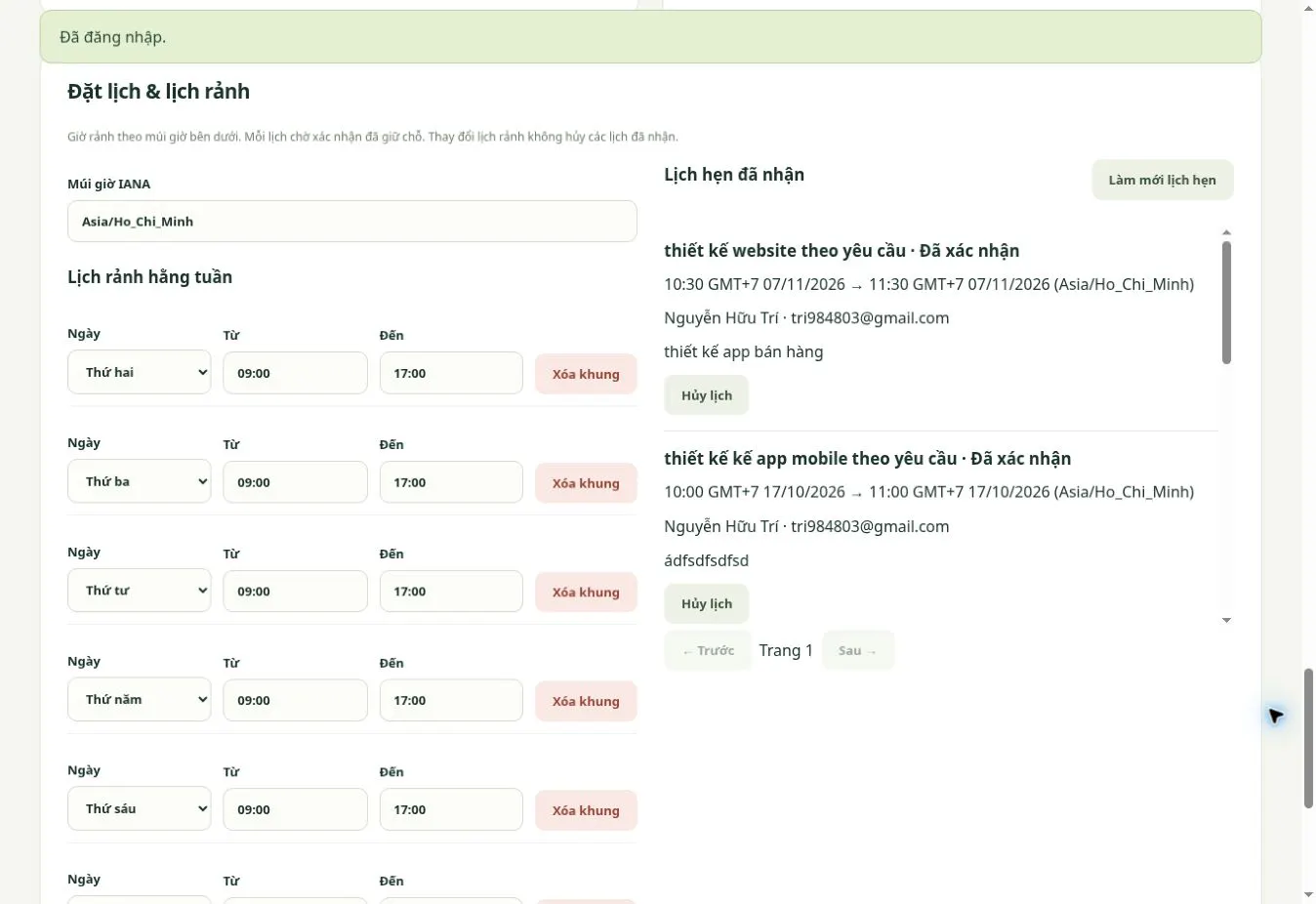Remove the Thứ ba slot via Xóa khung
Screen dimensions: 1316x904
point(586,483)
